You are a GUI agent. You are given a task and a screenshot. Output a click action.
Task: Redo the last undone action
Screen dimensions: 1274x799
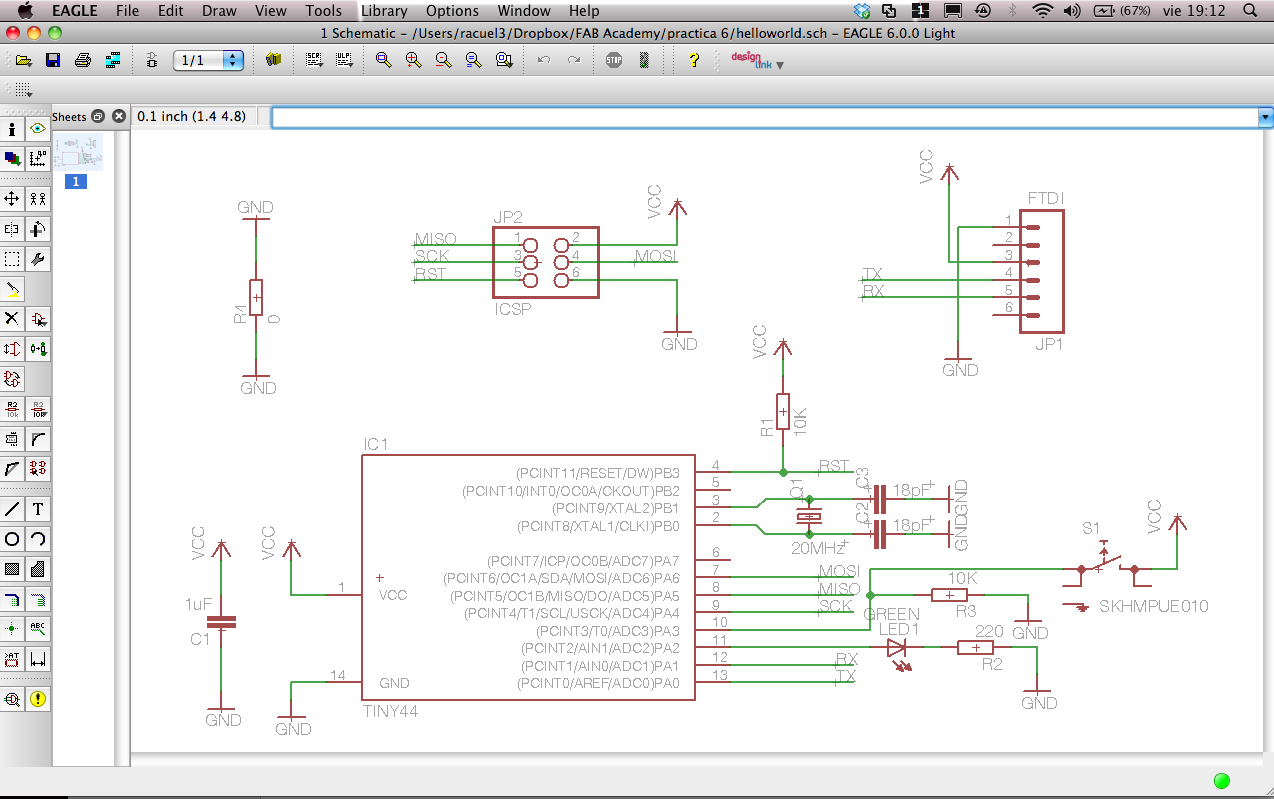pyautogui.click(x=574, y=60)
